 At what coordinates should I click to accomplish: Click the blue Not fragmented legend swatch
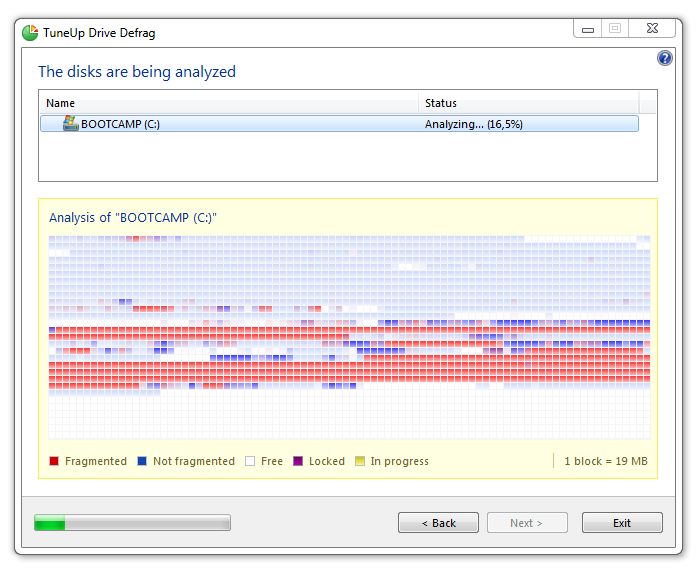tap(142, 461)
